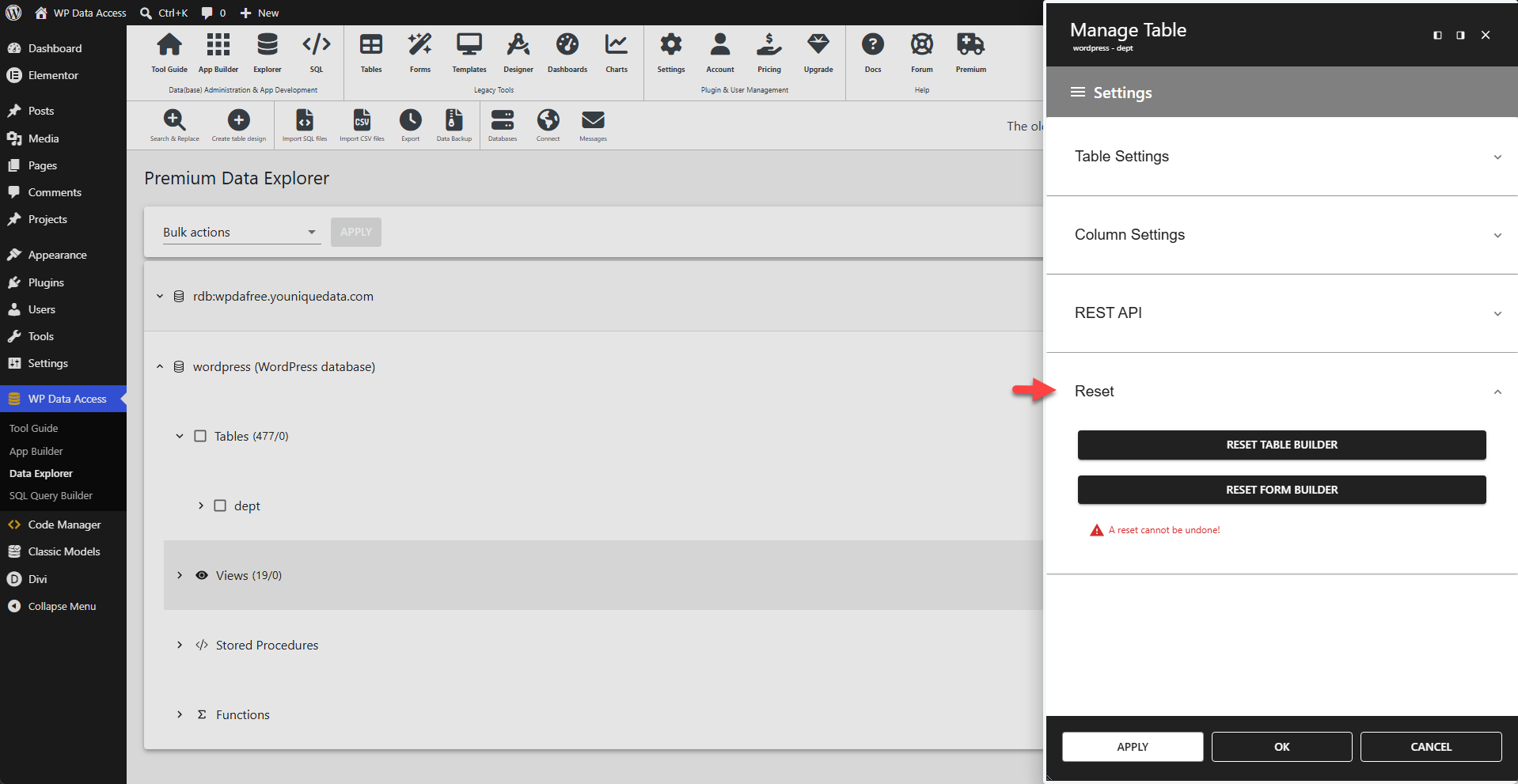Expand the Table Settings section
1518x784 pixels.
[x=1282, y=157]
